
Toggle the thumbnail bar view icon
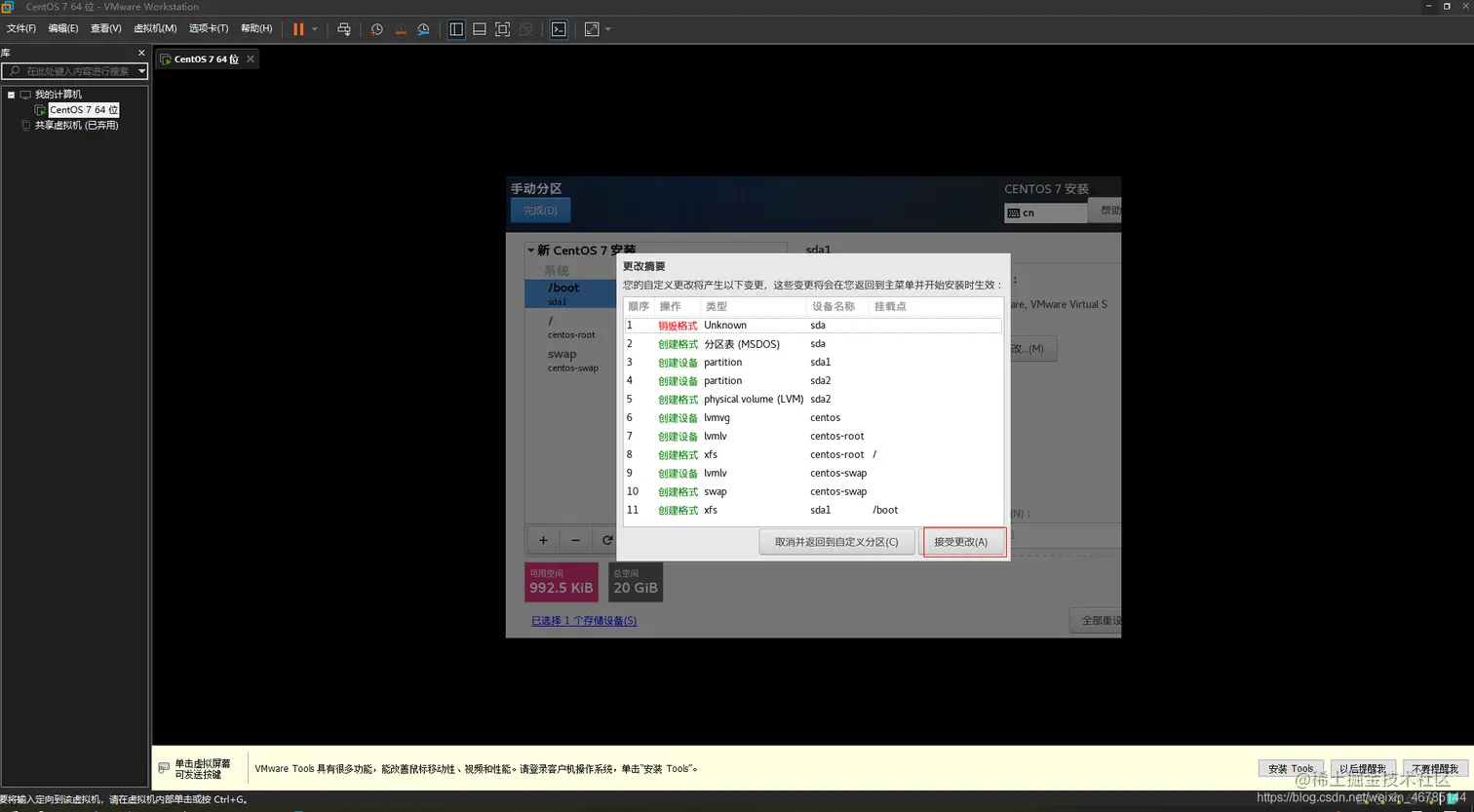pyautogui.click(x=480, y=29)
